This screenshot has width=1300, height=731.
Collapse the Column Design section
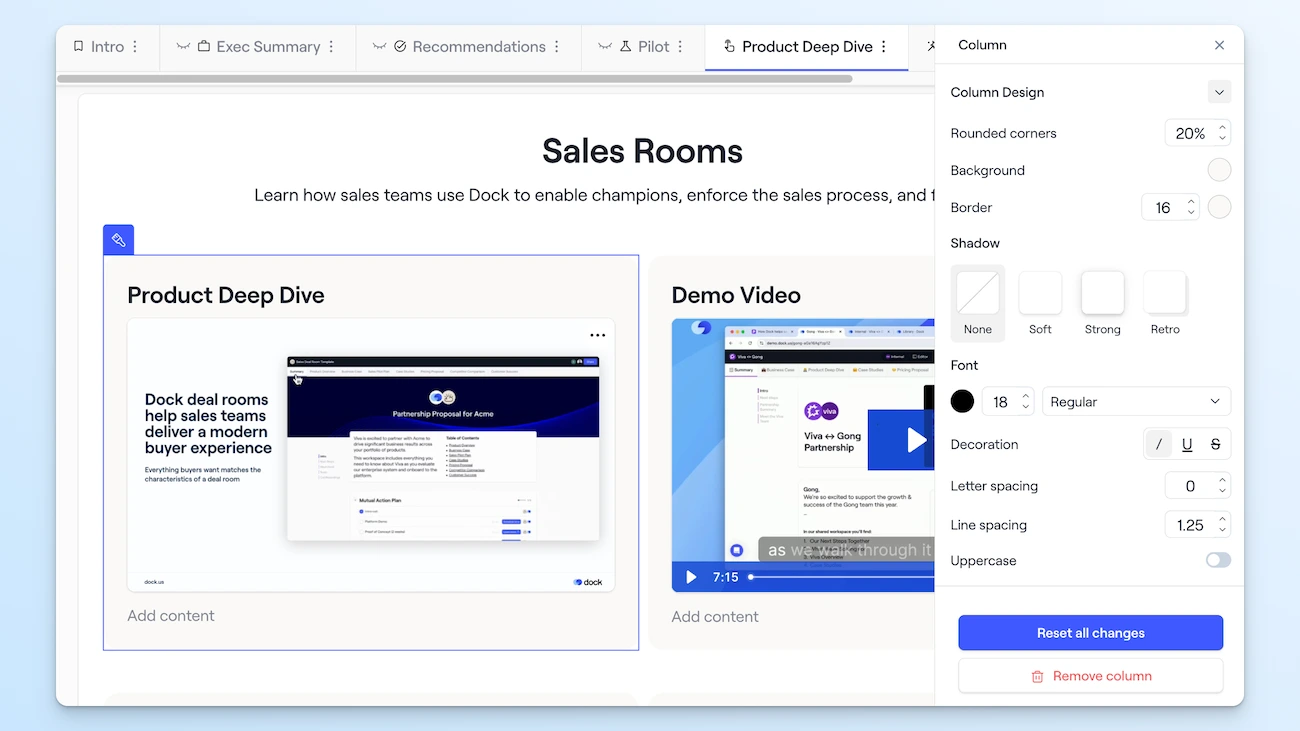1219,92
